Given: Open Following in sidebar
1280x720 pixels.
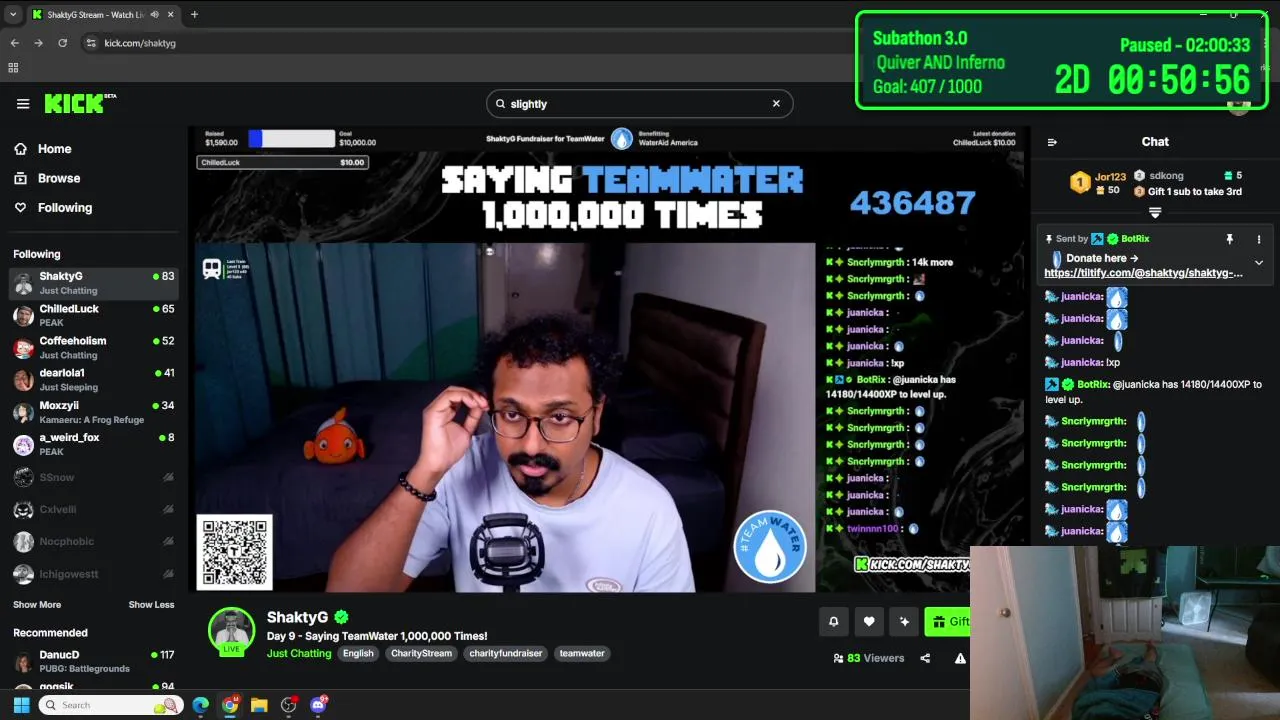Looking at the screenshot, I should pos(64,208).
